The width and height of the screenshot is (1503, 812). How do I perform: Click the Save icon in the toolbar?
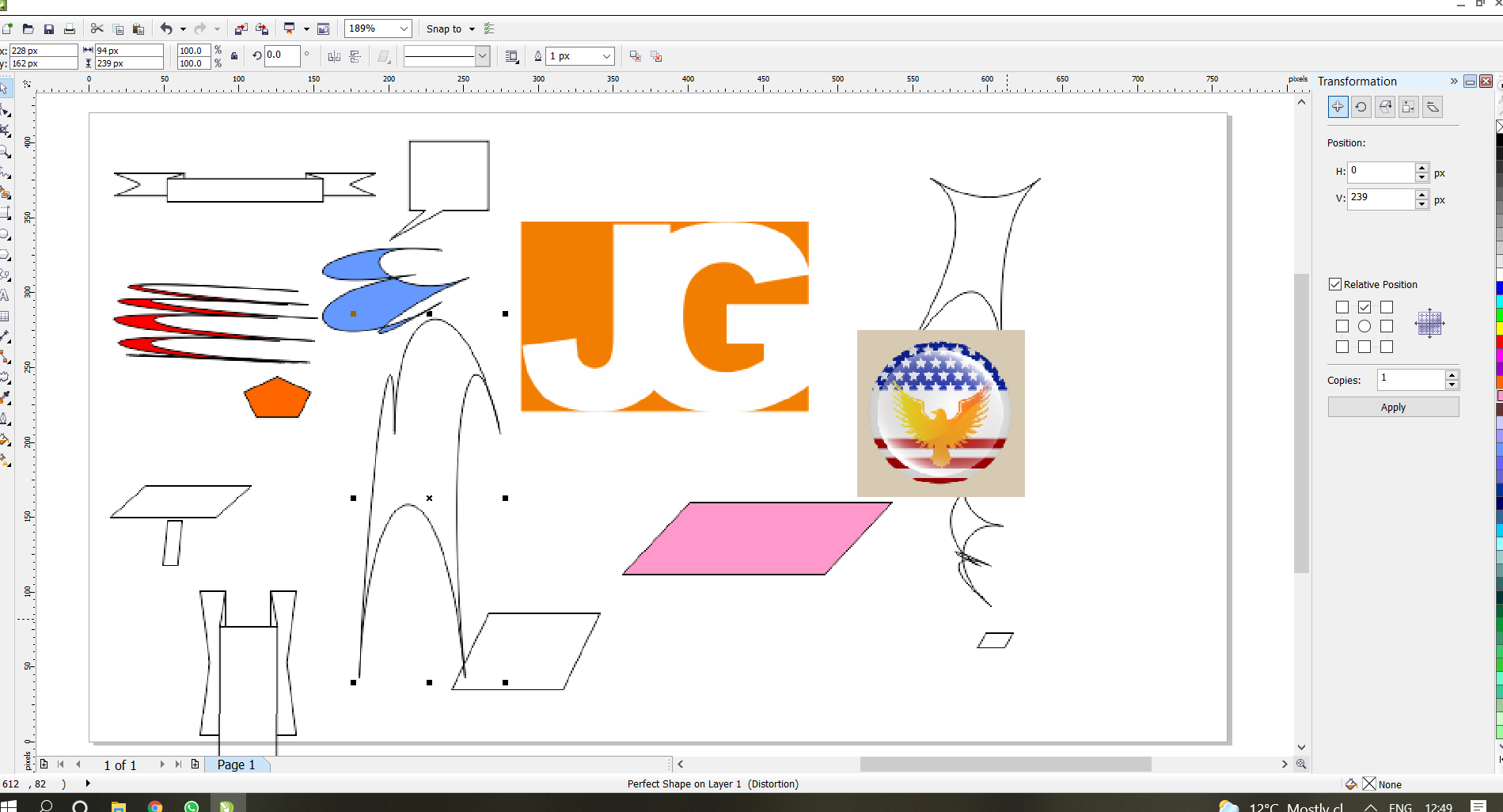tap(49, 29)
